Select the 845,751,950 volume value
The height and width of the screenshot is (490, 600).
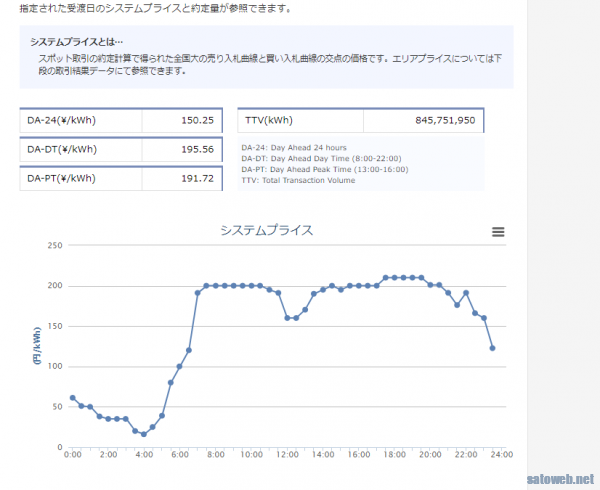coord(424,120)
